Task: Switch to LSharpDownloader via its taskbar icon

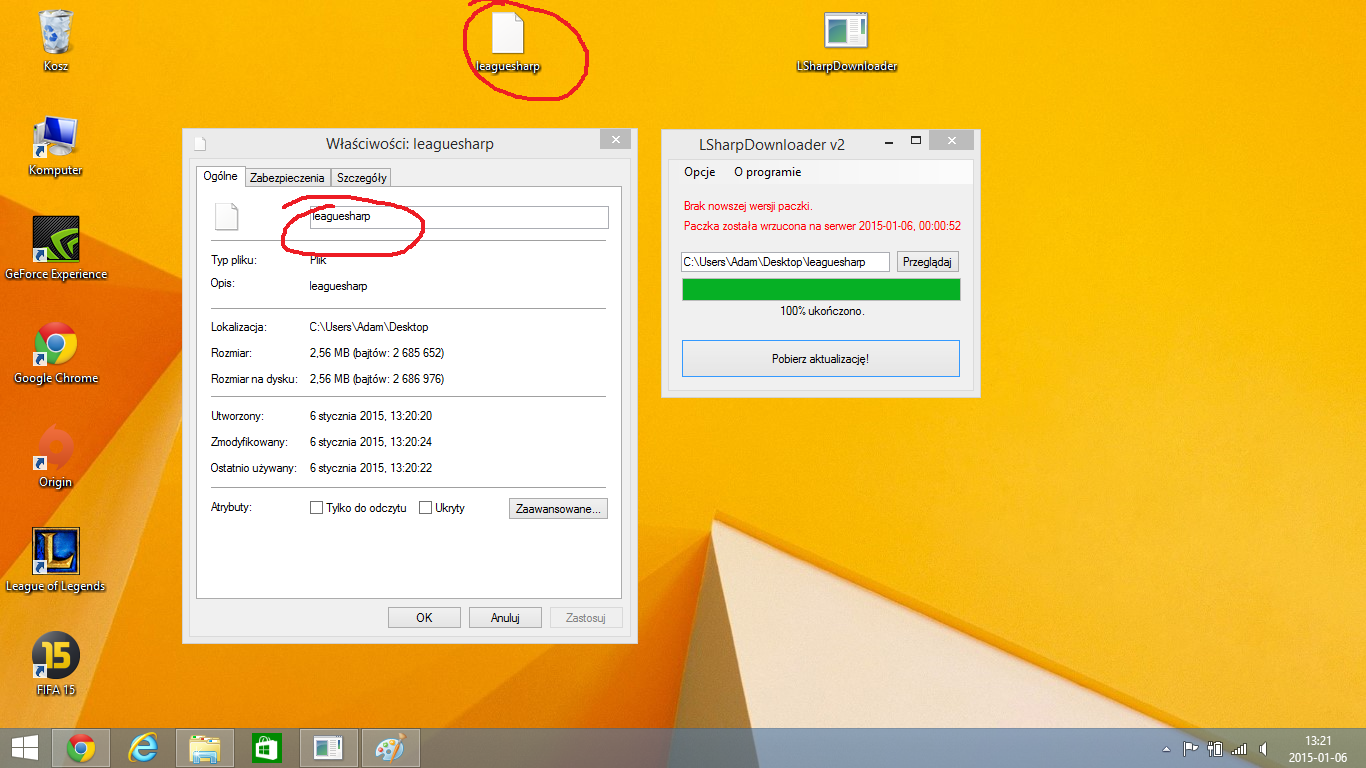Action: click(x=329, y=748)
